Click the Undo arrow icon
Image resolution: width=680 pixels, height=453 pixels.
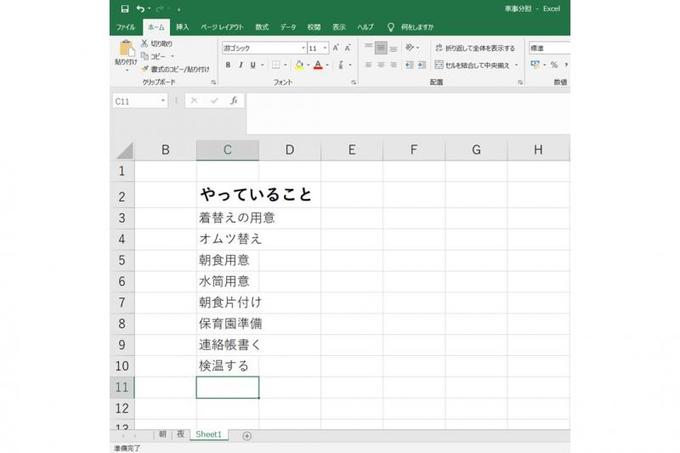tap(140, 9)
